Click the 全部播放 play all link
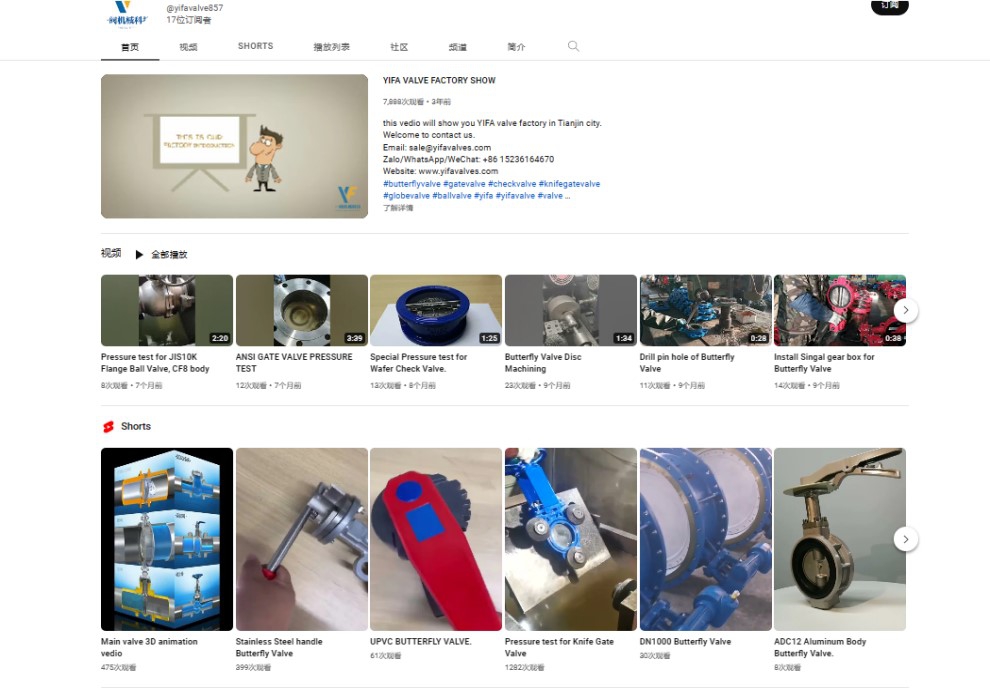The image size is (990, 698). point(169,254)
